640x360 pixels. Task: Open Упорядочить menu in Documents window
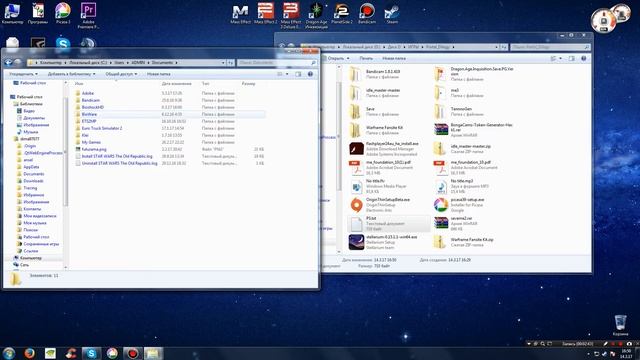click(x=23, y=74)
